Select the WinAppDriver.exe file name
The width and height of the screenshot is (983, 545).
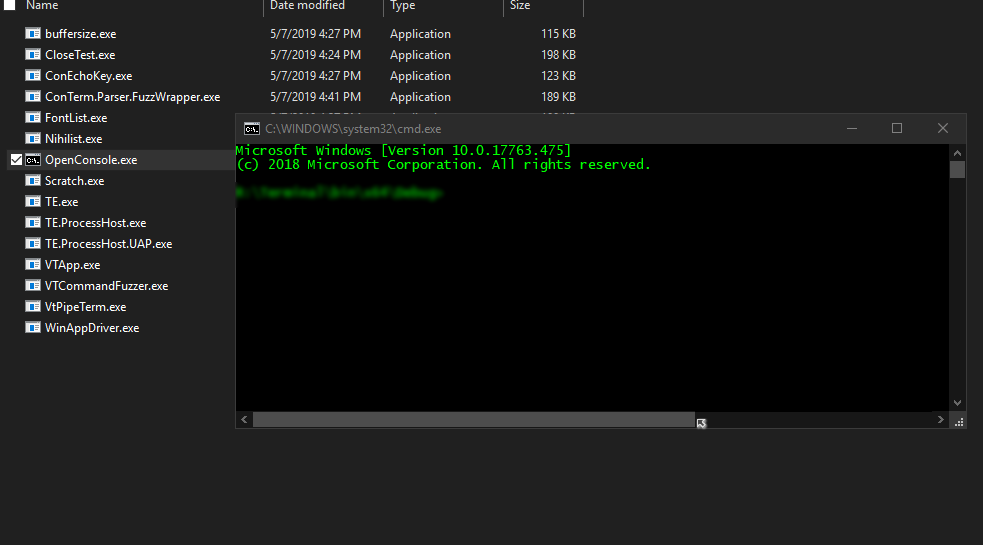click(92, 328)
